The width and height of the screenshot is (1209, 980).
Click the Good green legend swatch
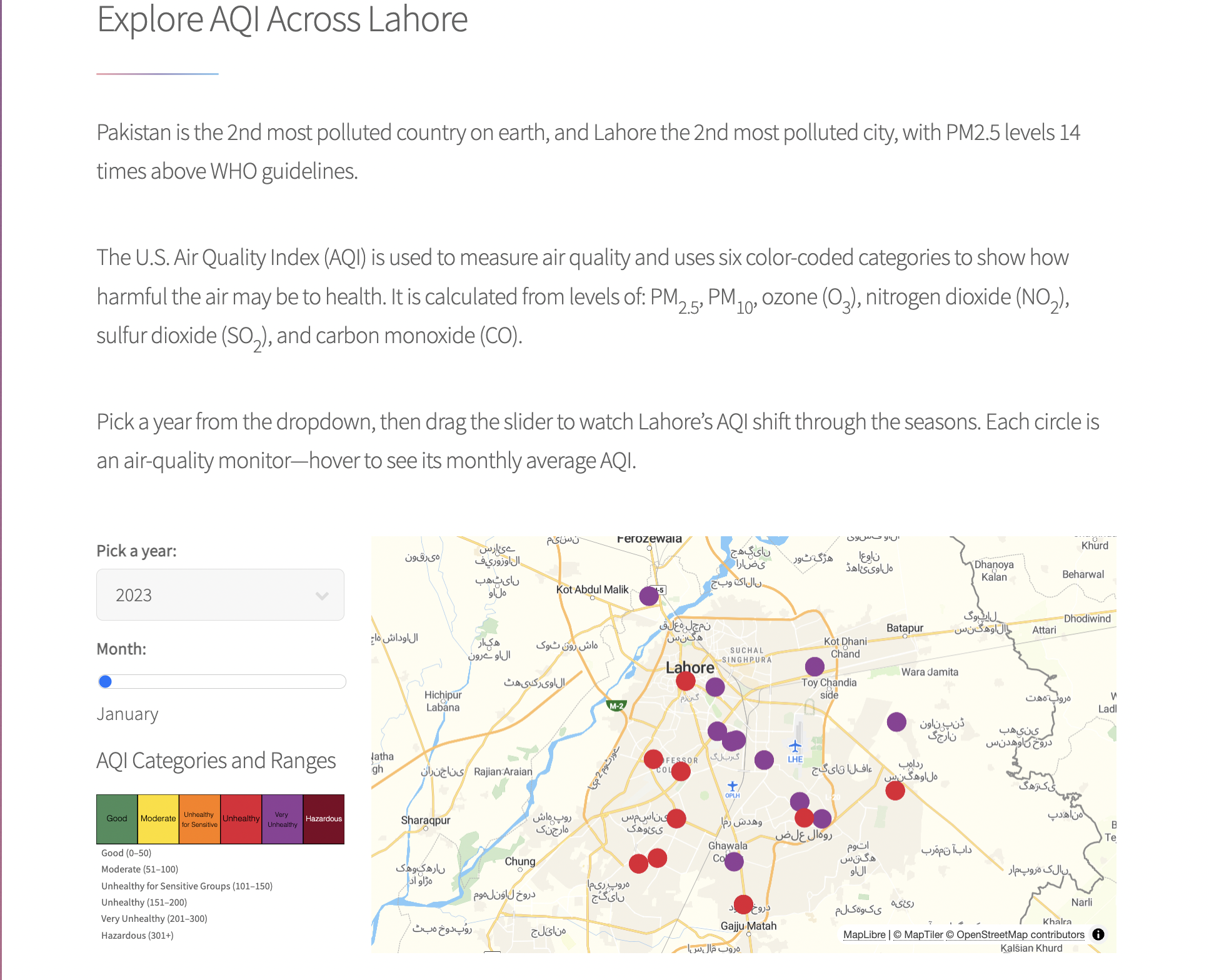(x=117, y=819)
